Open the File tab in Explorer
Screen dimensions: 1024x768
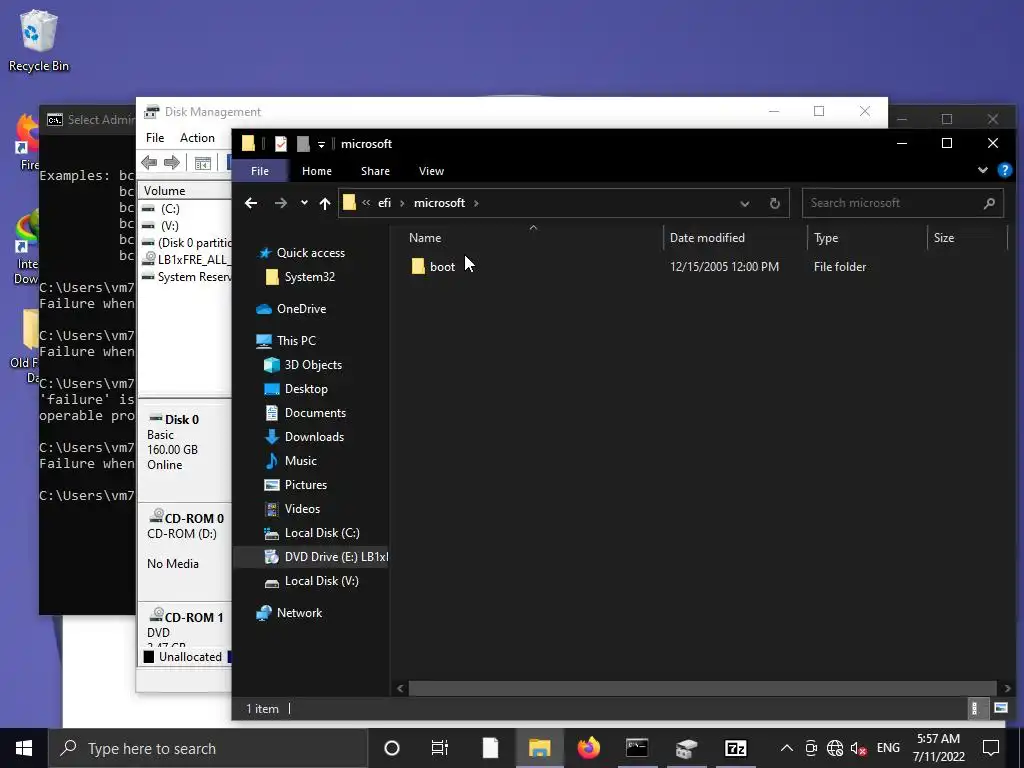(260, 171)
